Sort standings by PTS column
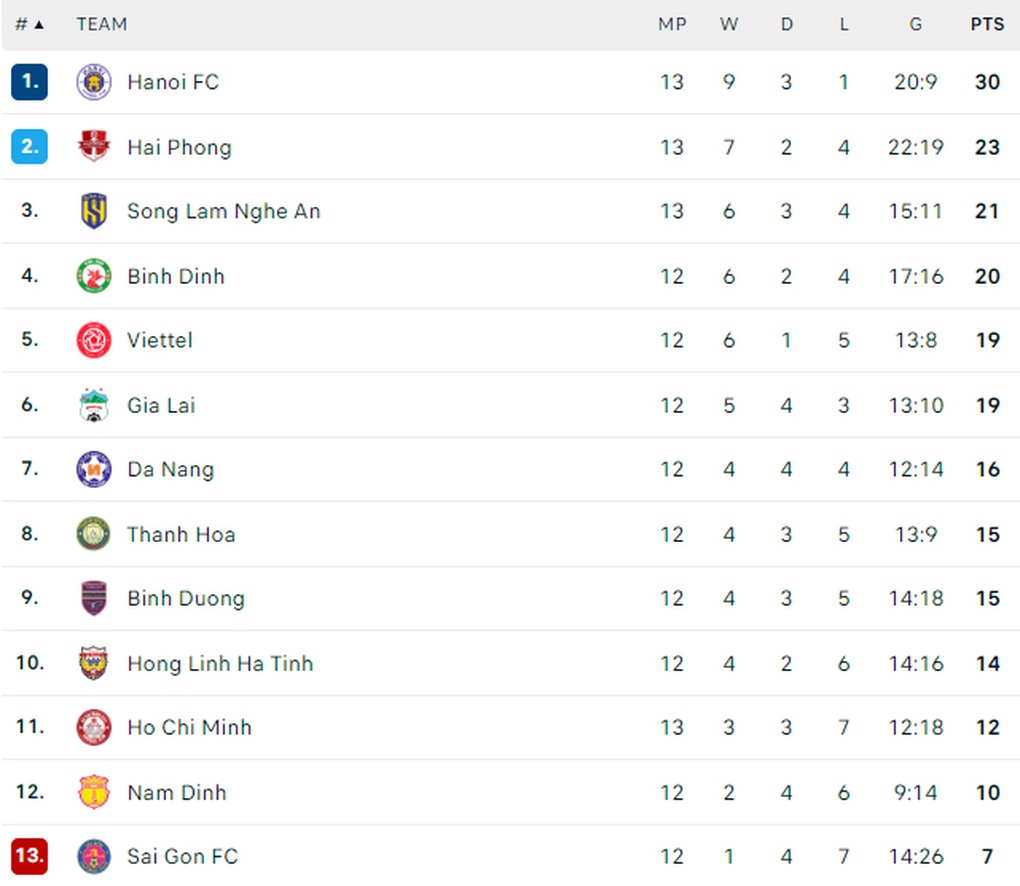This screenshot has width=1020, height=886. pos(987,25)
